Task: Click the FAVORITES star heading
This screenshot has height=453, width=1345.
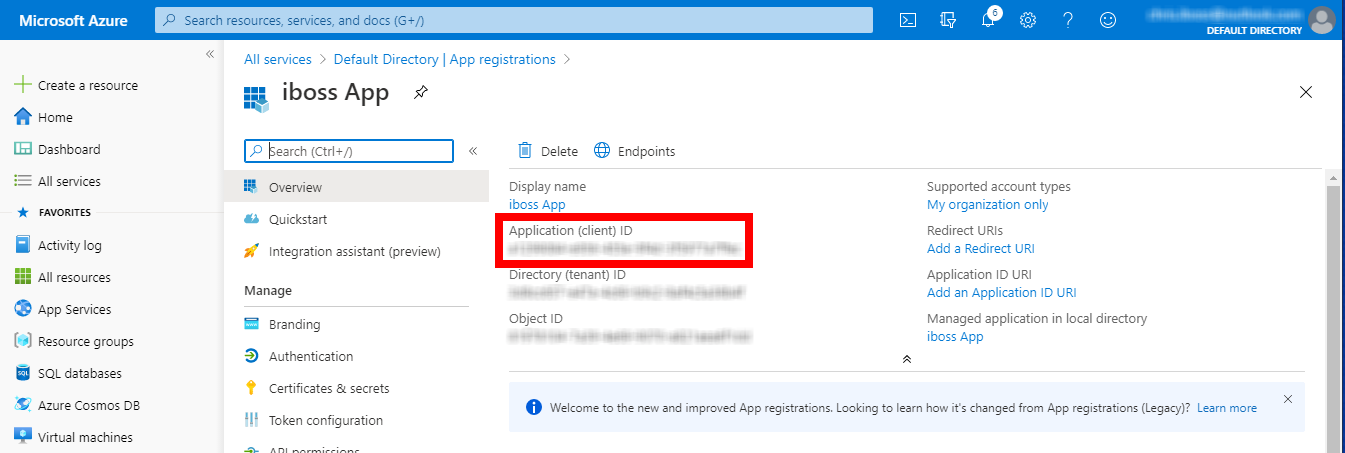Action: (x=54, y=213)
